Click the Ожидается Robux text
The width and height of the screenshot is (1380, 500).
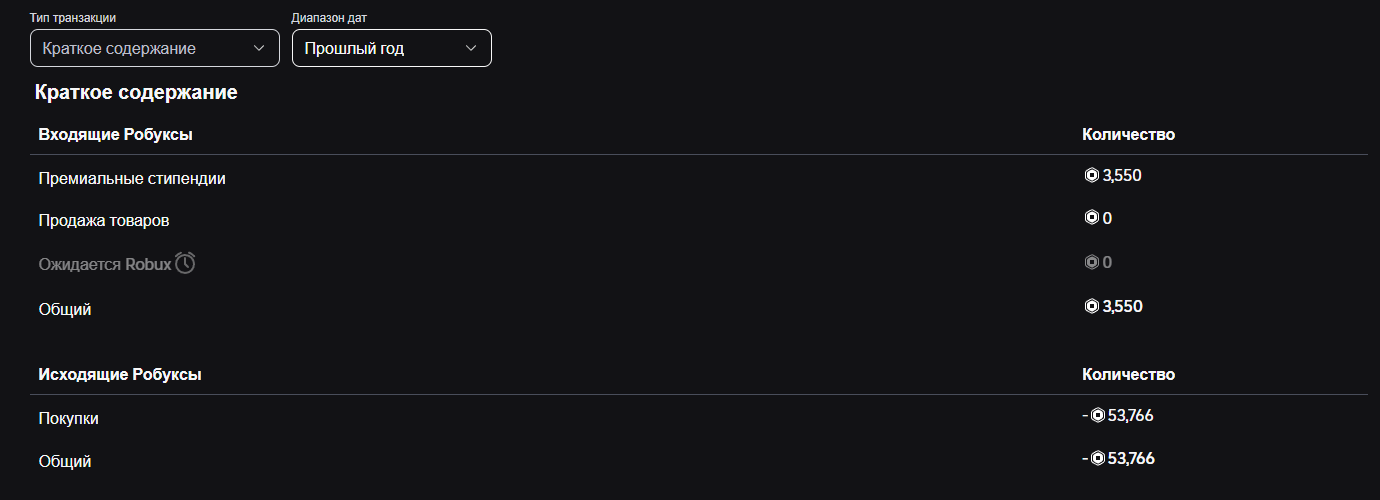(105, 264)
